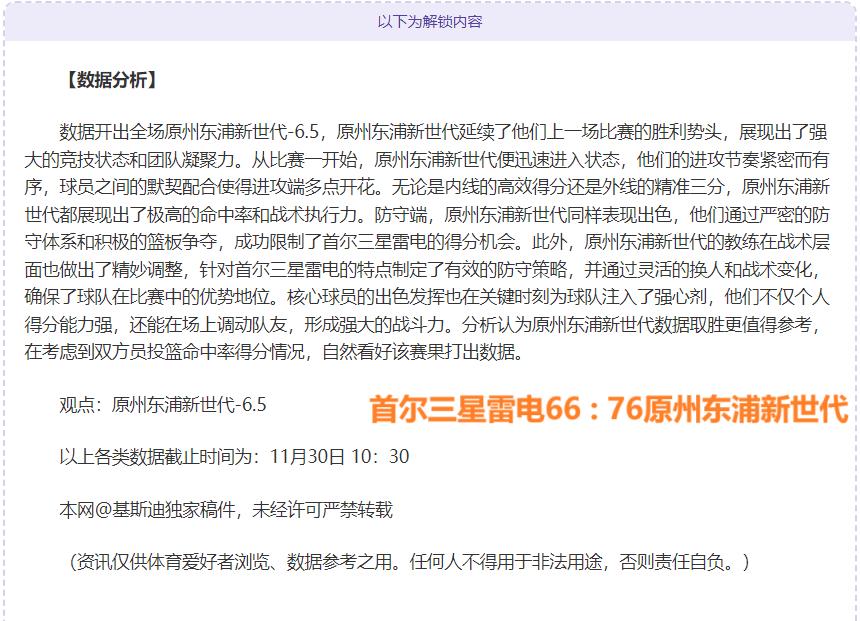
Task: Click paragraph line starting 面也做出了精妙调整
Action: [422, 269]
